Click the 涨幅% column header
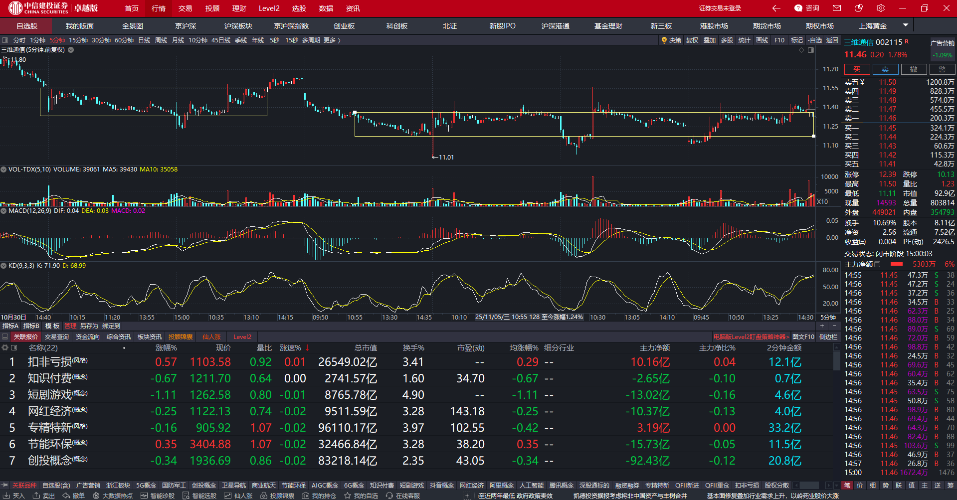Viewport: 957px width, 500px height. (x=166, y=347)
